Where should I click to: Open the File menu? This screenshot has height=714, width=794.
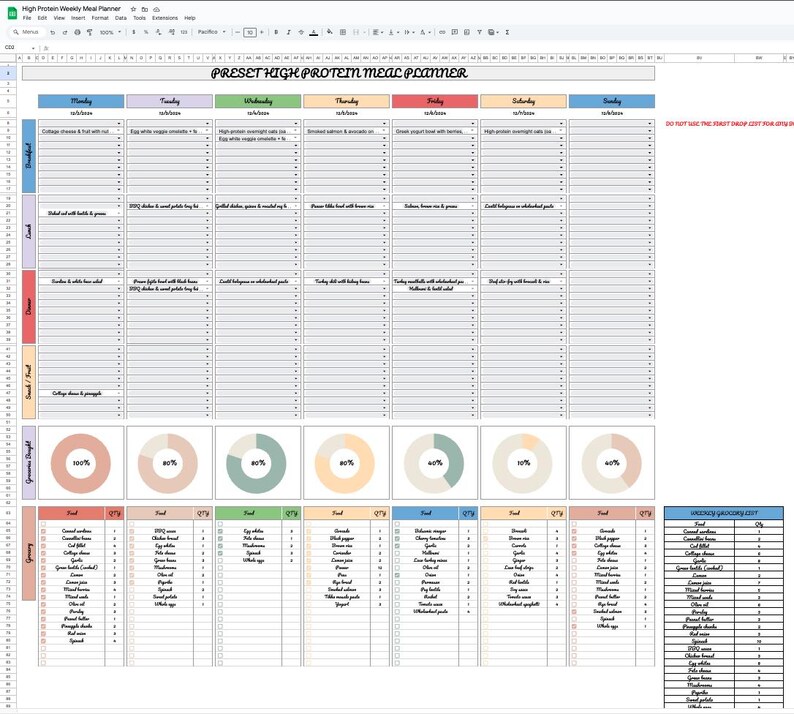(27, 18)
